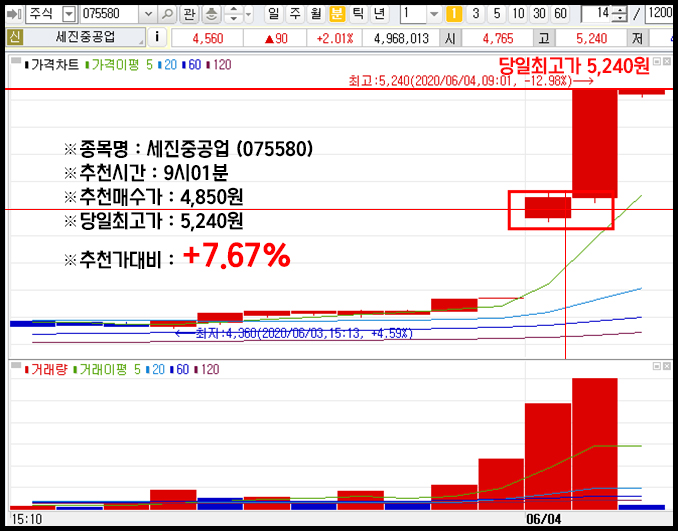Click the 06/04 date axis label

click(544, 518)
